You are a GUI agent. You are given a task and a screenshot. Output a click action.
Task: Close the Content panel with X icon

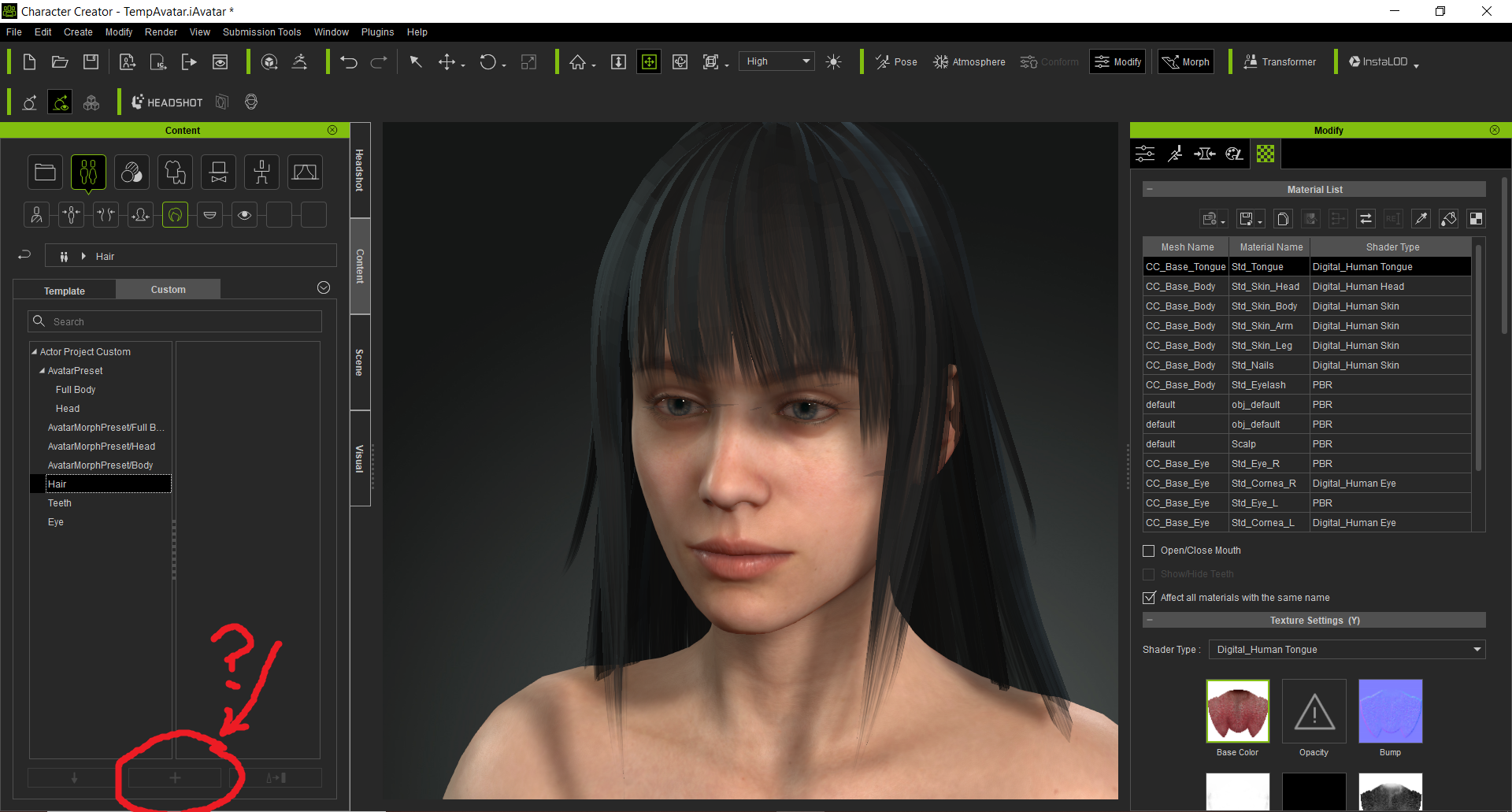click(x=332, y=130)
